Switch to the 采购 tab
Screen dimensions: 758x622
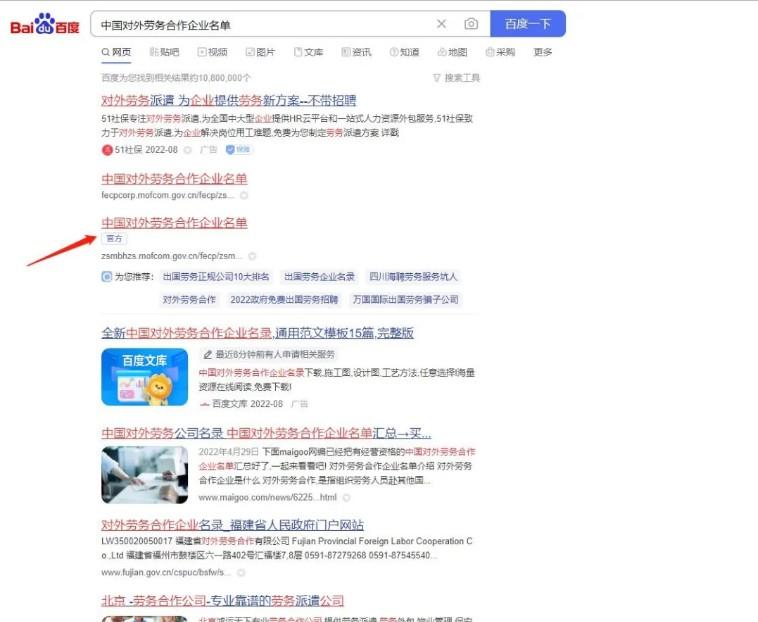pyautogui.click(x=500, y=52)
